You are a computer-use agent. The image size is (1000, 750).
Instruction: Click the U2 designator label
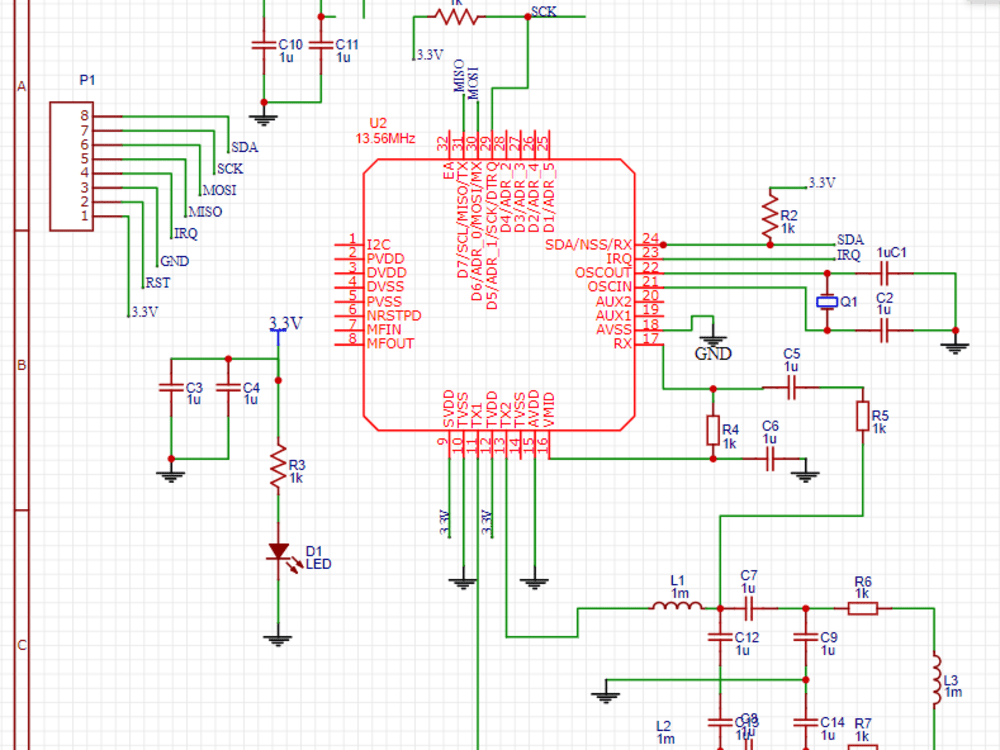click(x=378, y=122)
